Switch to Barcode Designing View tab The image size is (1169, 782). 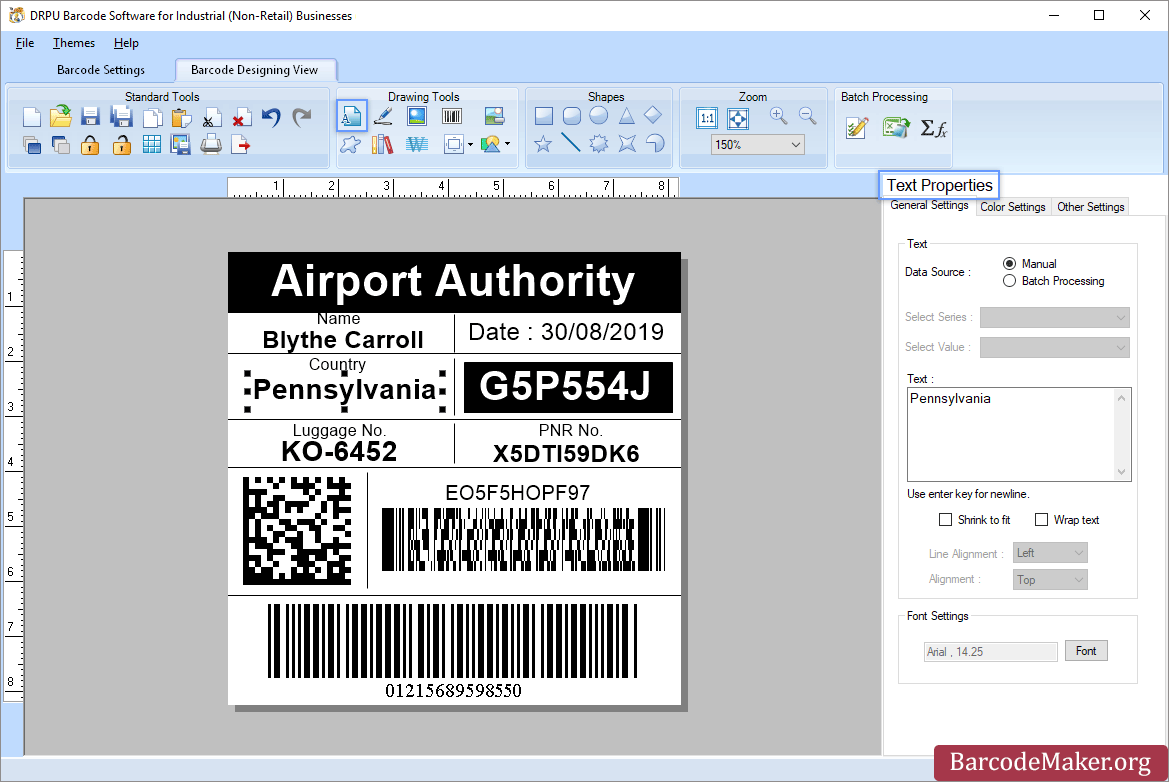tap(254, 70)
